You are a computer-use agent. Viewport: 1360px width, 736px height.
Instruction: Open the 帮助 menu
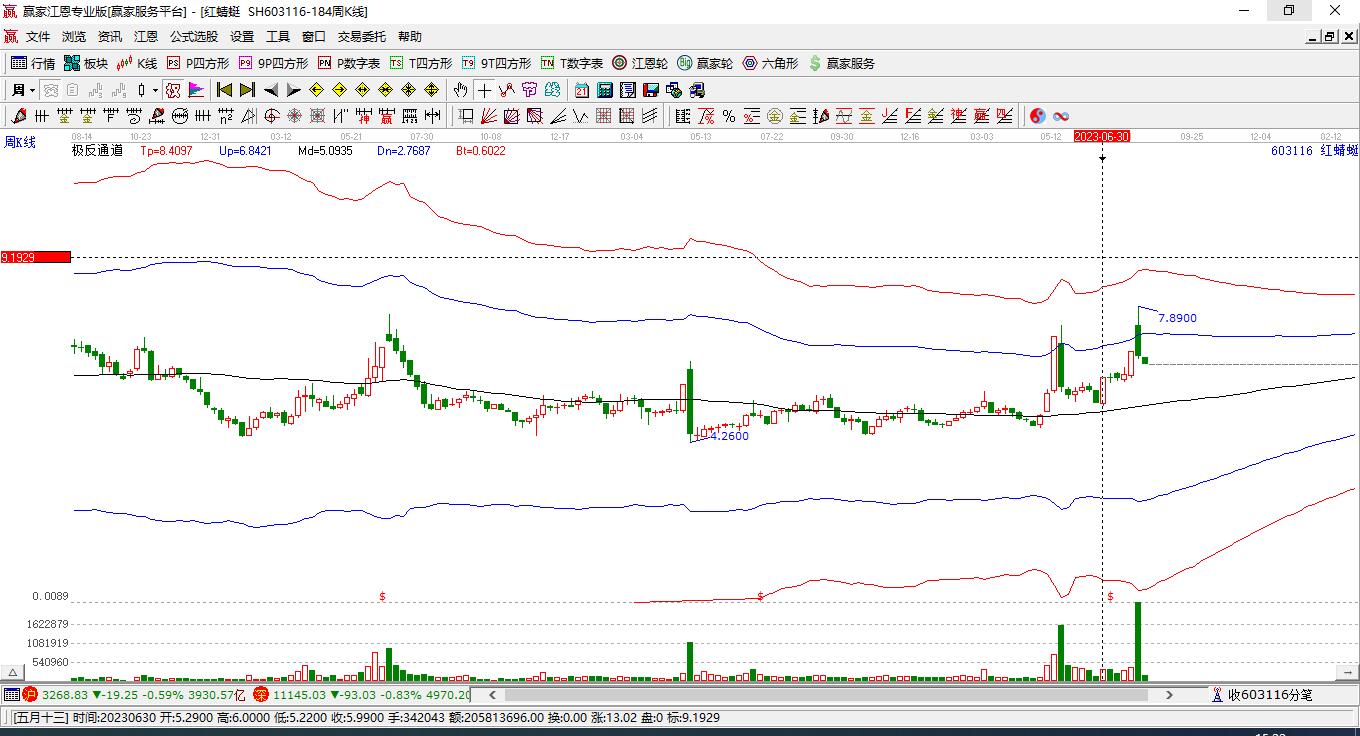410,37
